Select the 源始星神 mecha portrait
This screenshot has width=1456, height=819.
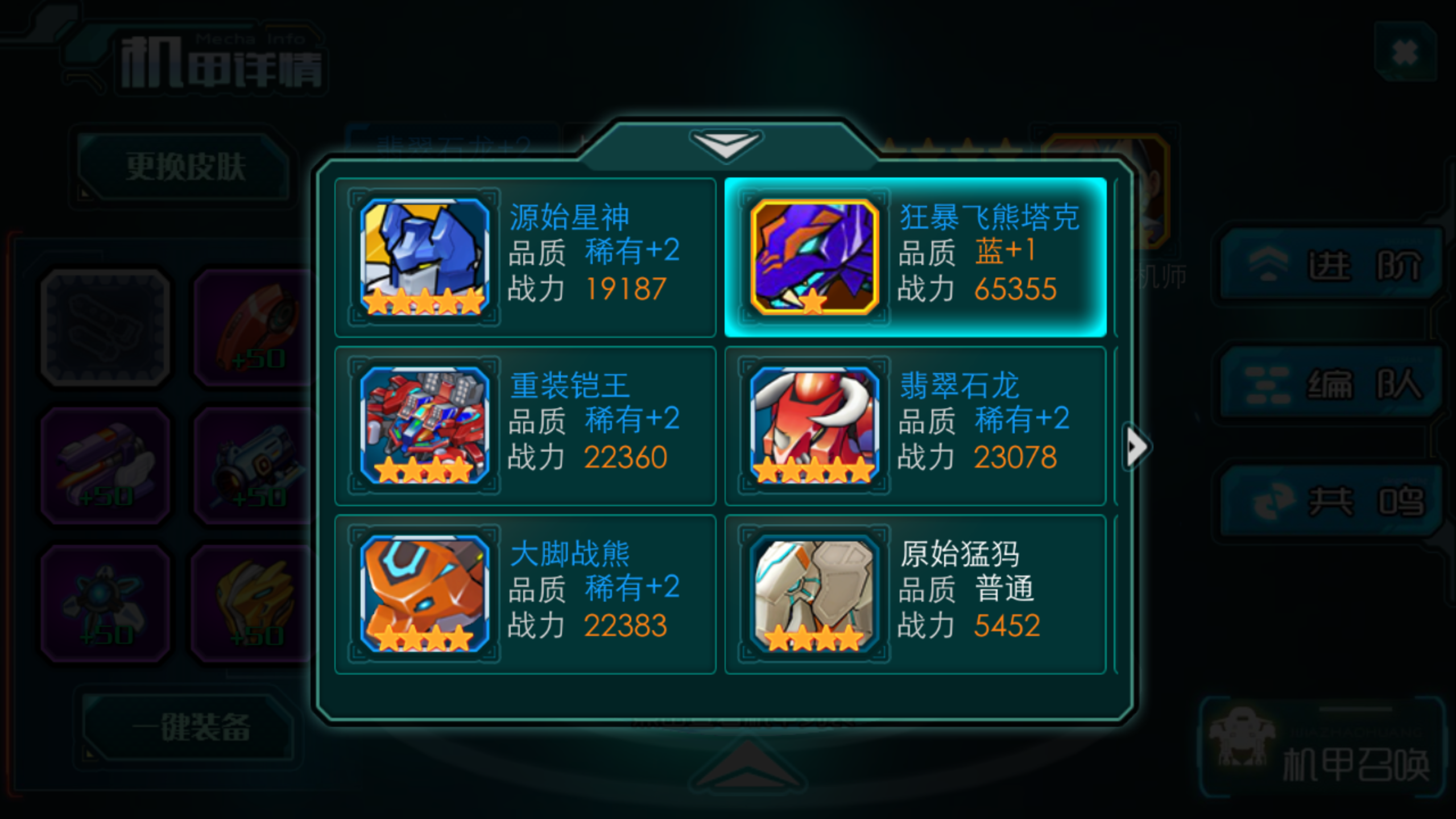click(424, 257)
